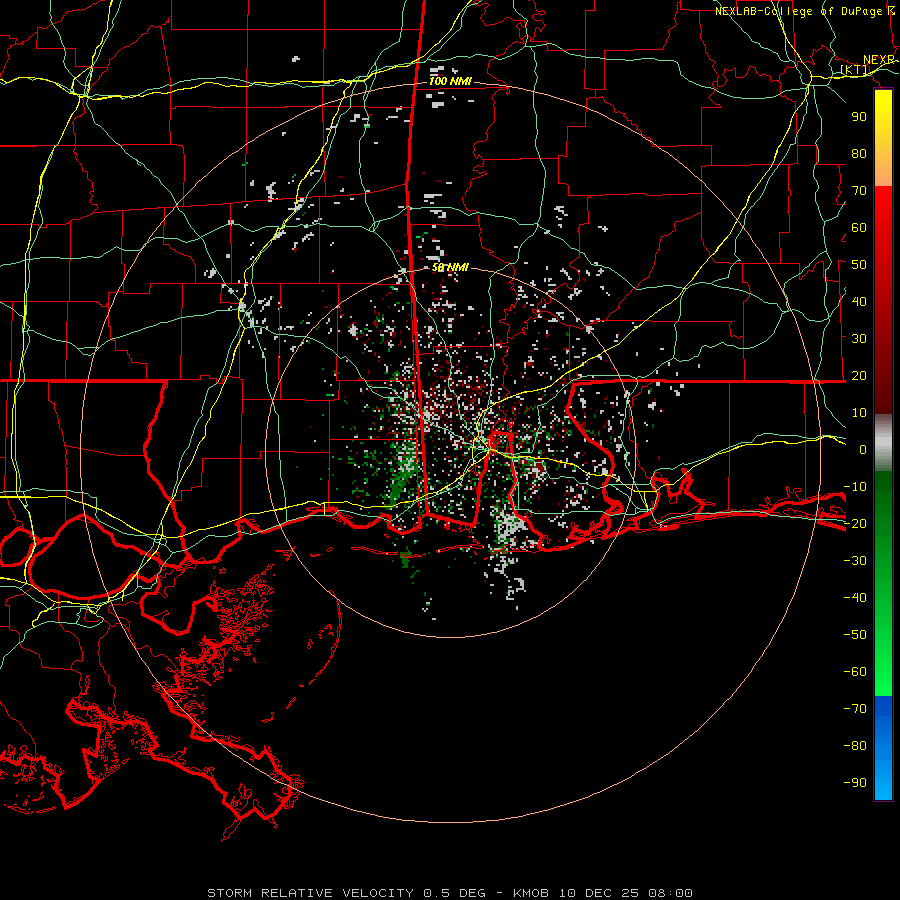Click the positive 70 scale label
The image size is (900, 900).
859,191
